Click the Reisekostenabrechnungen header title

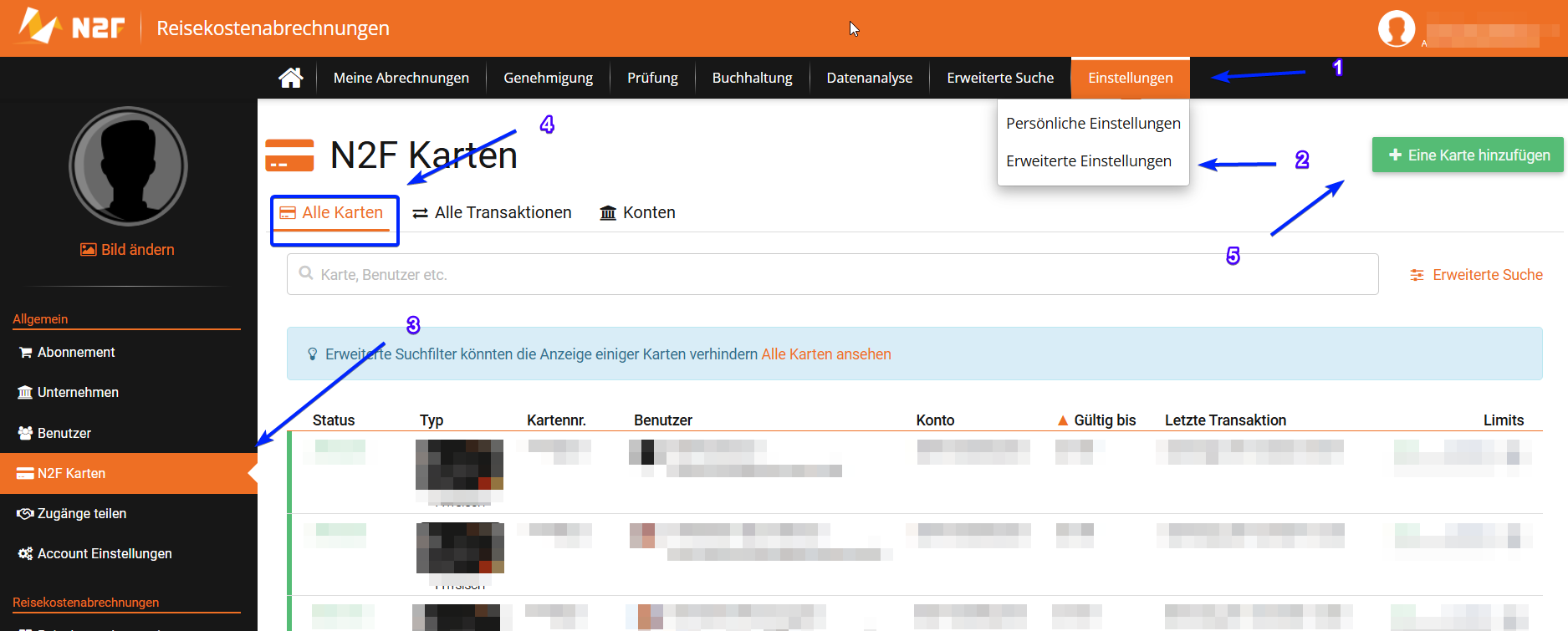coord(273,28)
